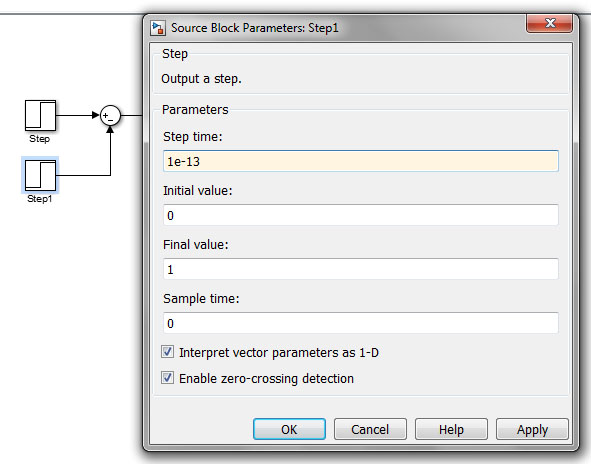This screenshot has height=464, width=591.
Task: Click the Step block name label
Action: (40, 139)
